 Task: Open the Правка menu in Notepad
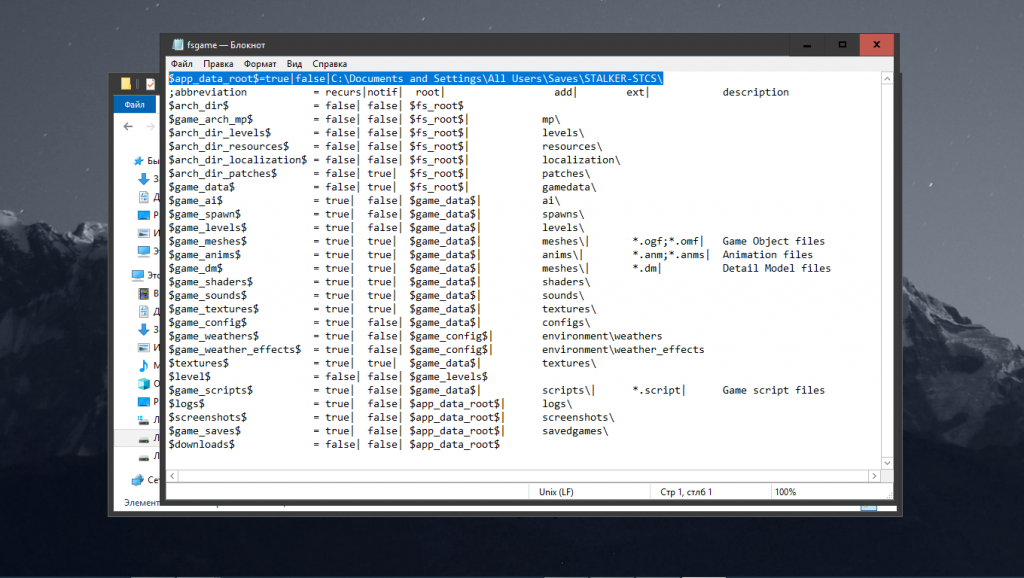pyautogui.click(x=218, y=64)
